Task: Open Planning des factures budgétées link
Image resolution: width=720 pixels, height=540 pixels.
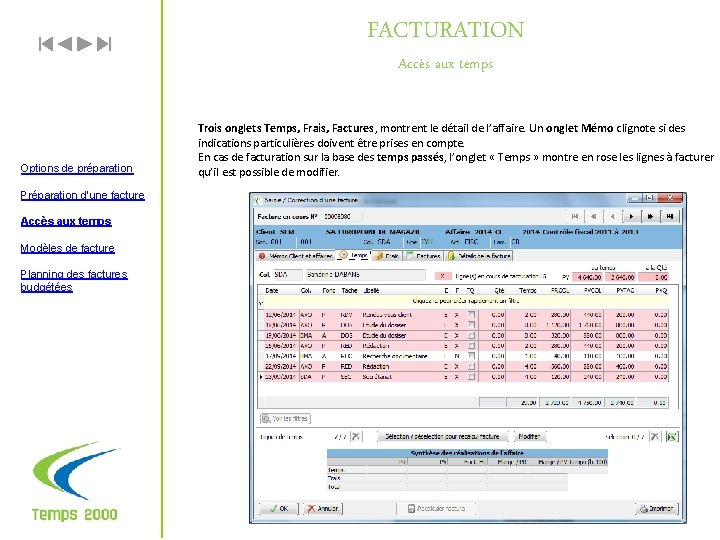Action: click(74, 281)
